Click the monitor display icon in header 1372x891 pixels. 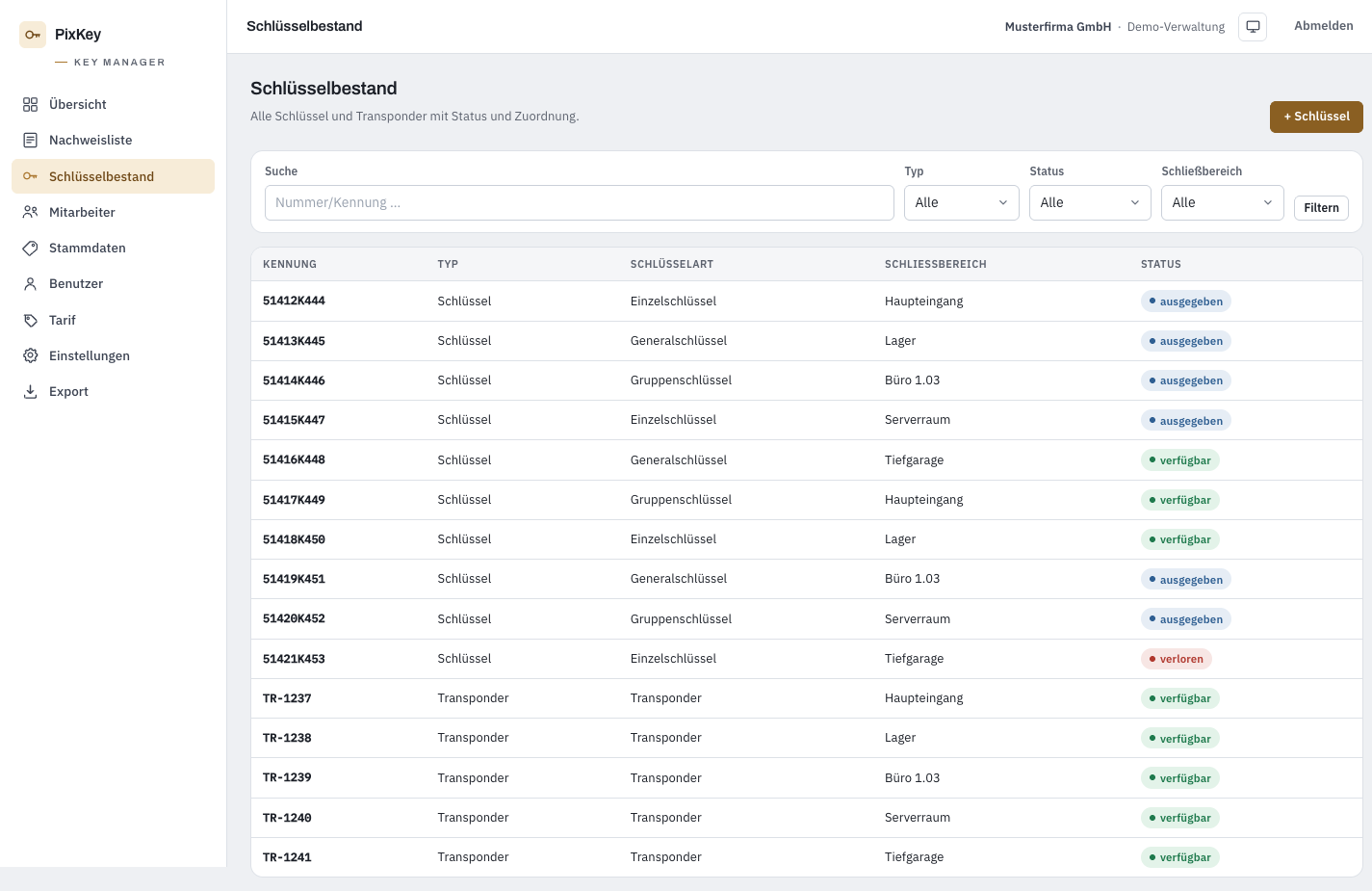click(x=1253, y=27)
